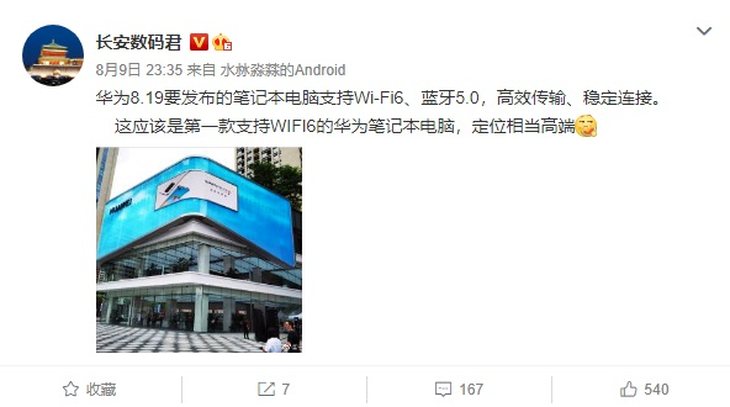
Task: Click the star favorite icon
Action: [x=71, y=389]
